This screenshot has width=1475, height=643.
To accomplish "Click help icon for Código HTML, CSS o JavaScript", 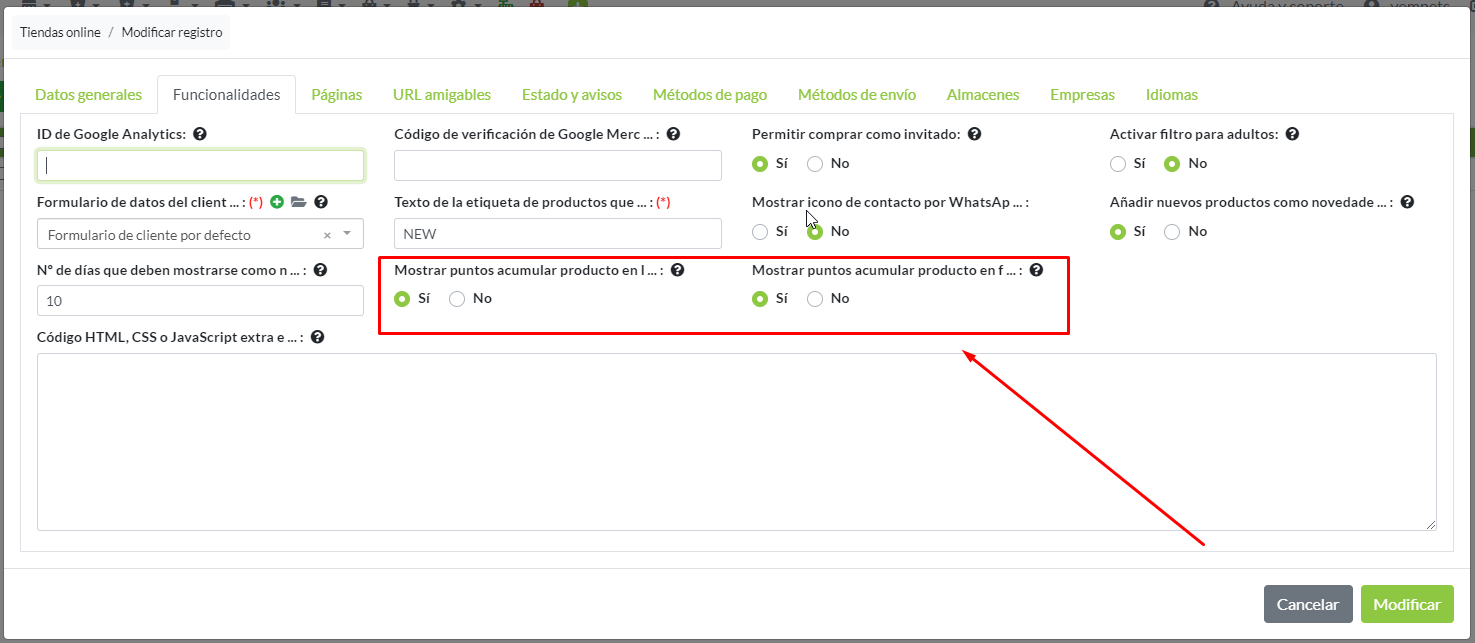I will click(x=317, y=338).
